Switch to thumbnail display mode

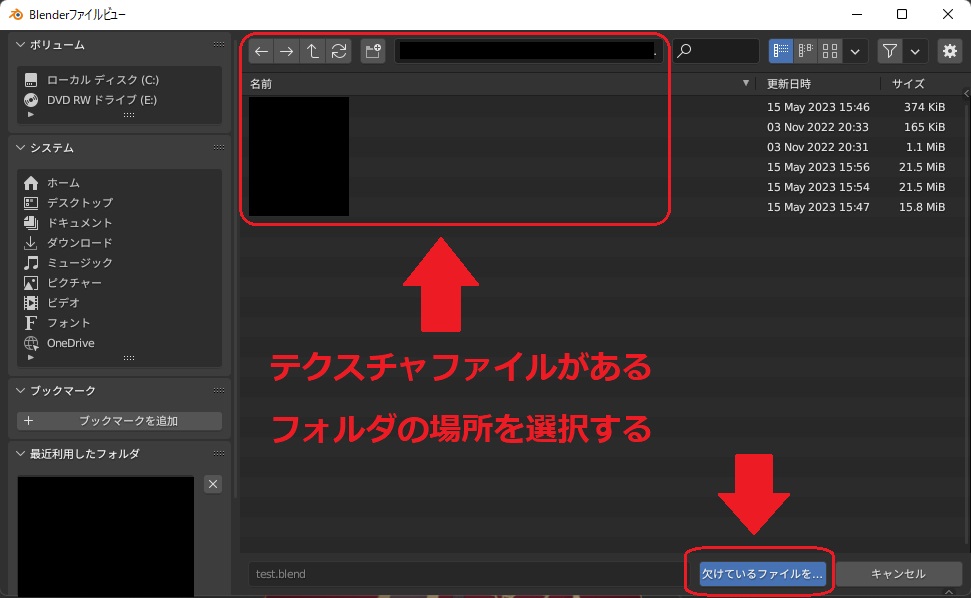pyautogui.click(x=830, y=51)
